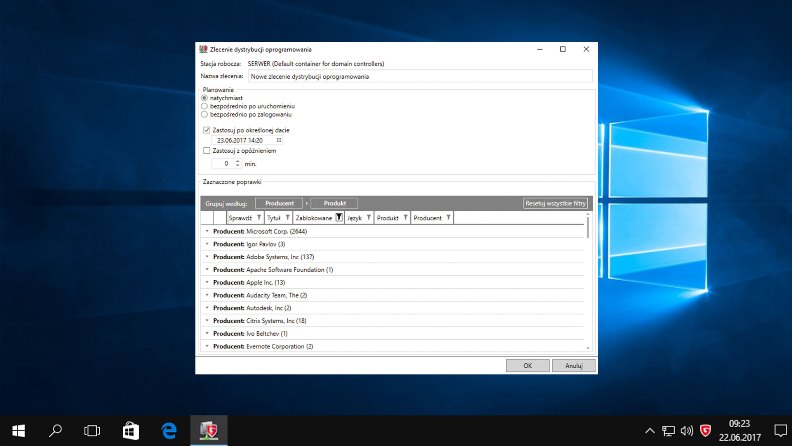Image resolution: width=792 pixels, height=446 pixels.
Task: Click the dialog title bar app icon
Action: pyautogui.click(x=203, y=49)
